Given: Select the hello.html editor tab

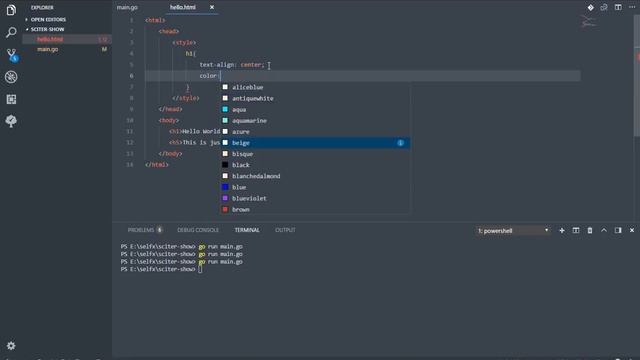Looking at the screenshot, I should coord(183,7).
